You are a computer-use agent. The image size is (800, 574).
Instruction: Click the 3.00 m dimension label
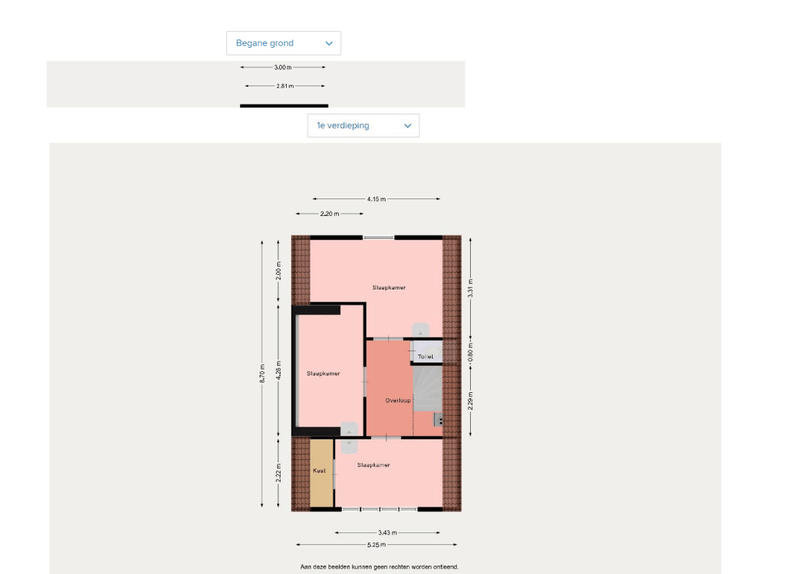point(283,67)
